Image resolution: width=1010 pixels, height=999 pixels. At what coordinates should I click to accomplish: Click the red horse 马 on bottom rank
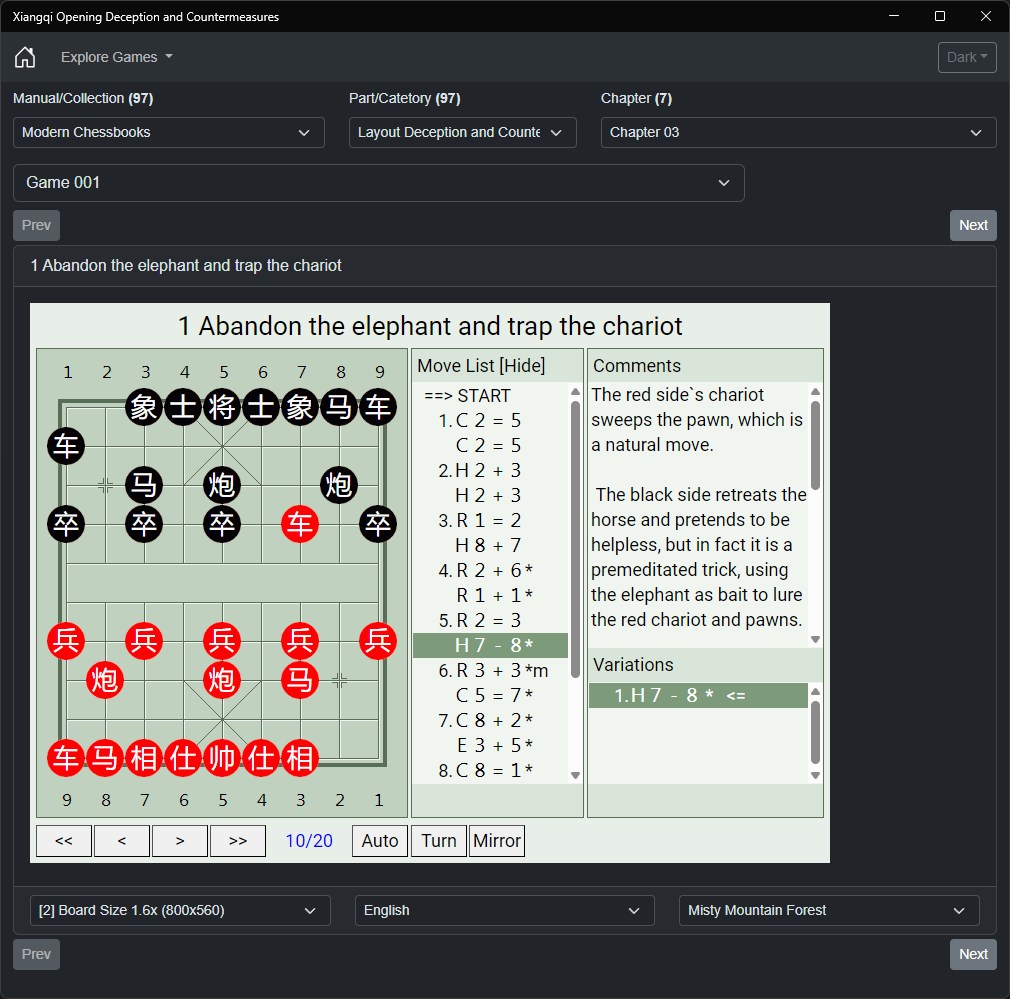pyautogui.click(x=105, y=758)
